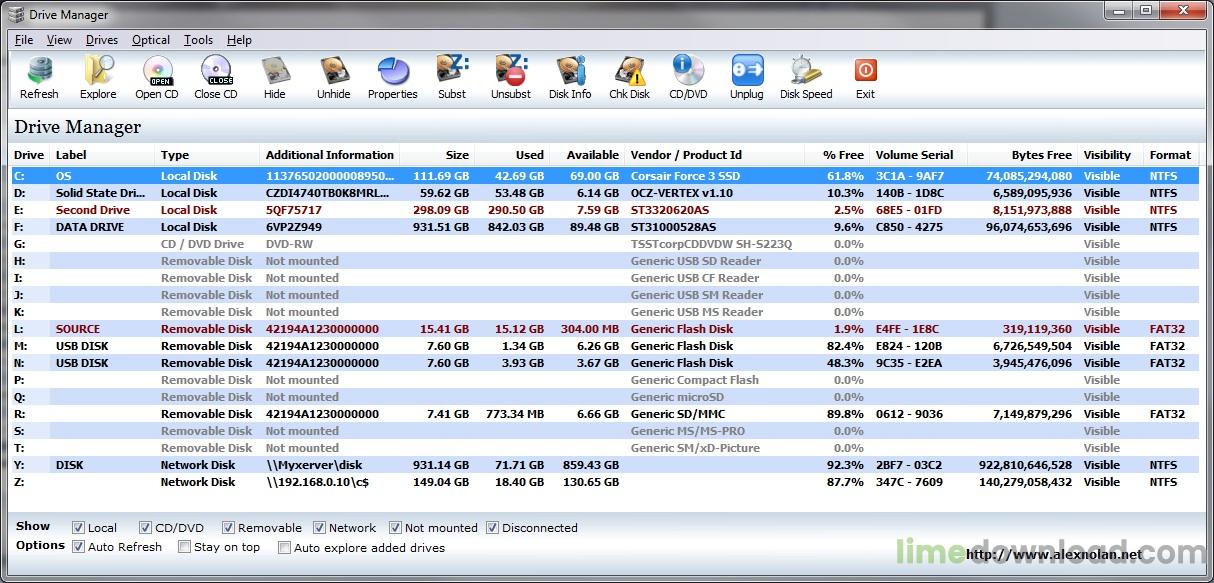This screenshot has width=1214, height=583.
Task: Uncheck the Local drives checkbox
Action: pos(79,528)
